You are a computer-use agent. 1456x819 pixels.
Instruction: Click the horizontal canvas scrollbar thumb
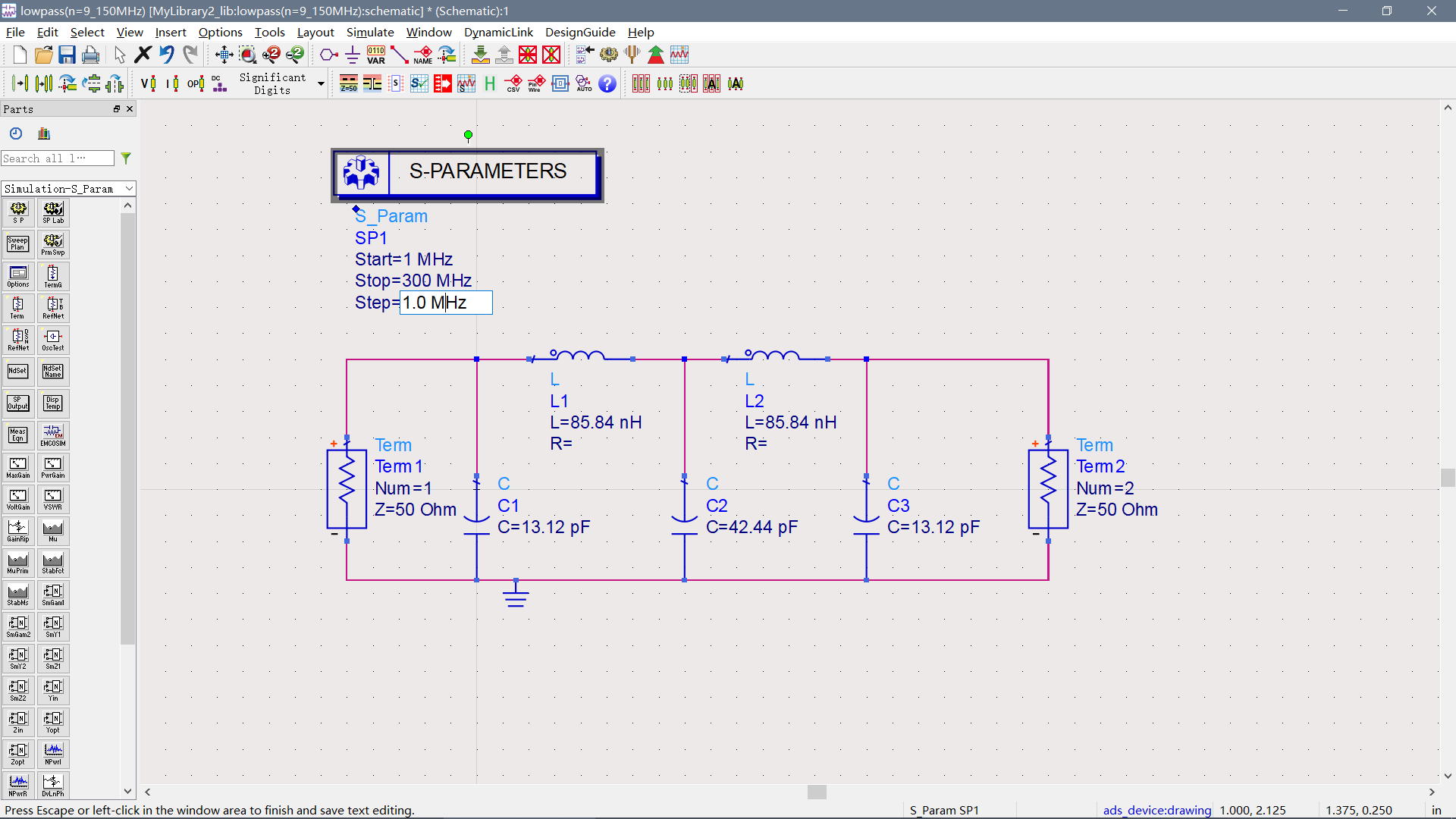pos(817,792)
